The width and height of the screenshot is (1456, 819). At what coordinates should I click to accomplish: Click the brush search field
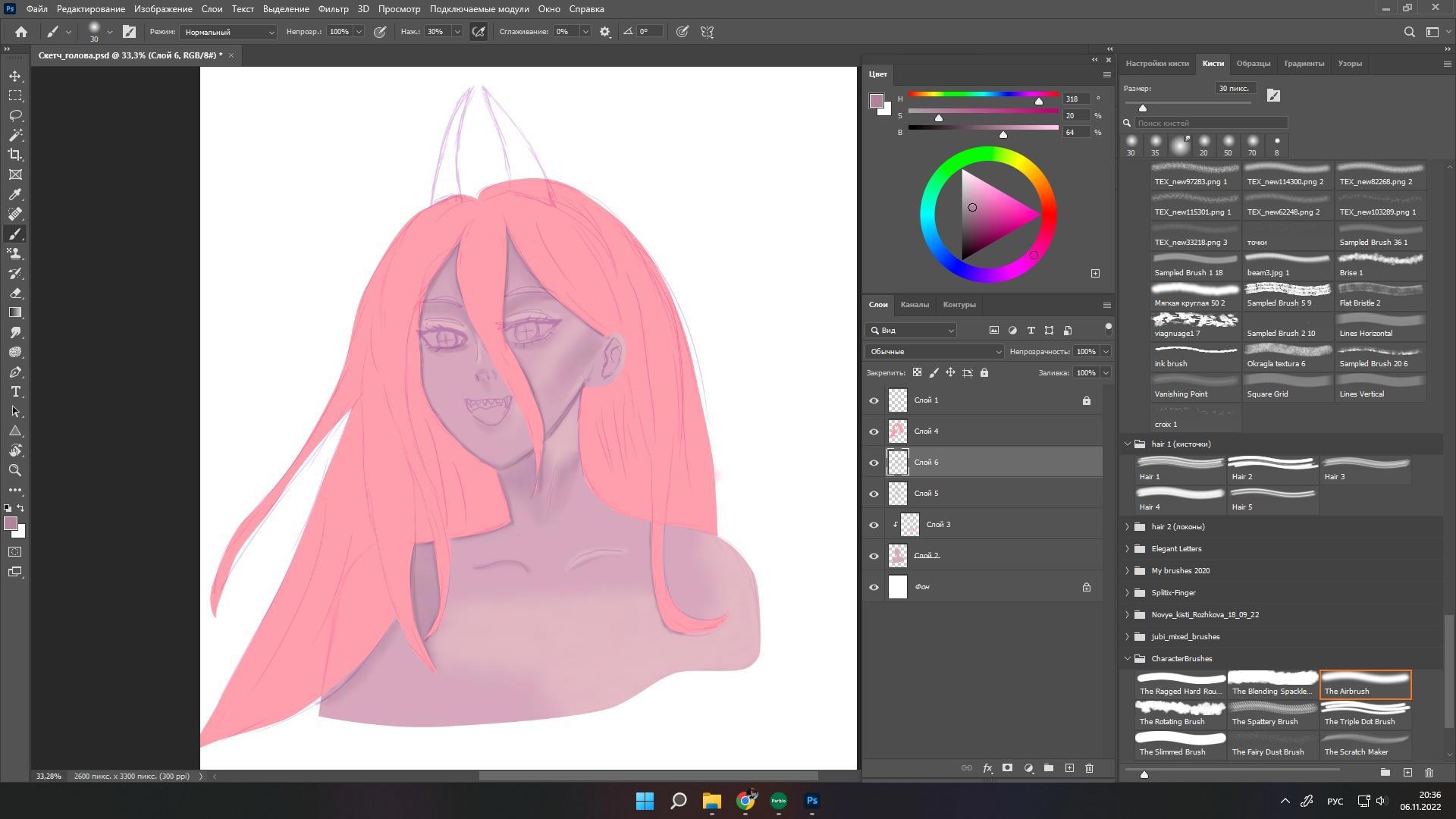point(1210,123)
